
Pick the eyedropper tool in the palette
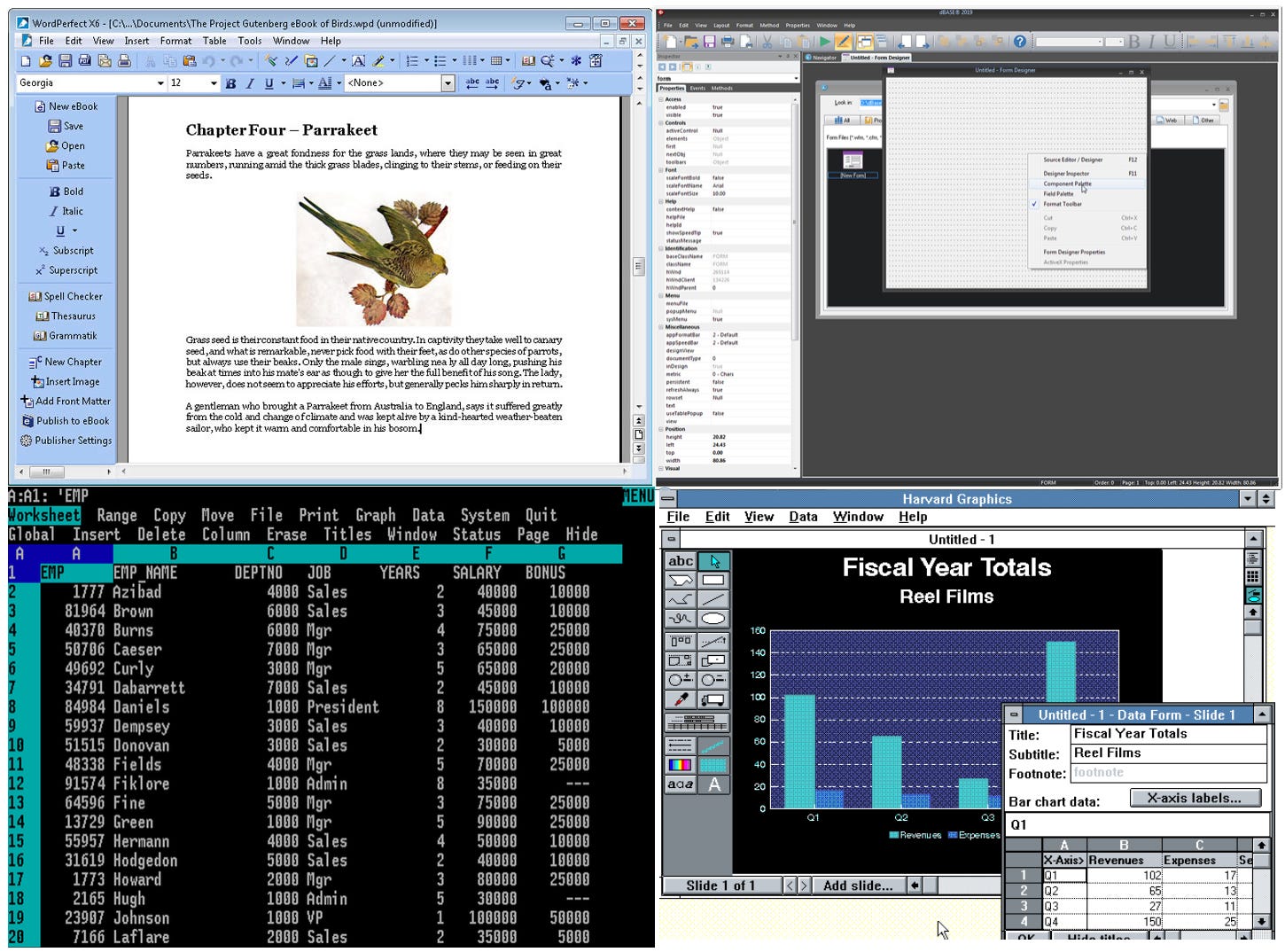681,698
